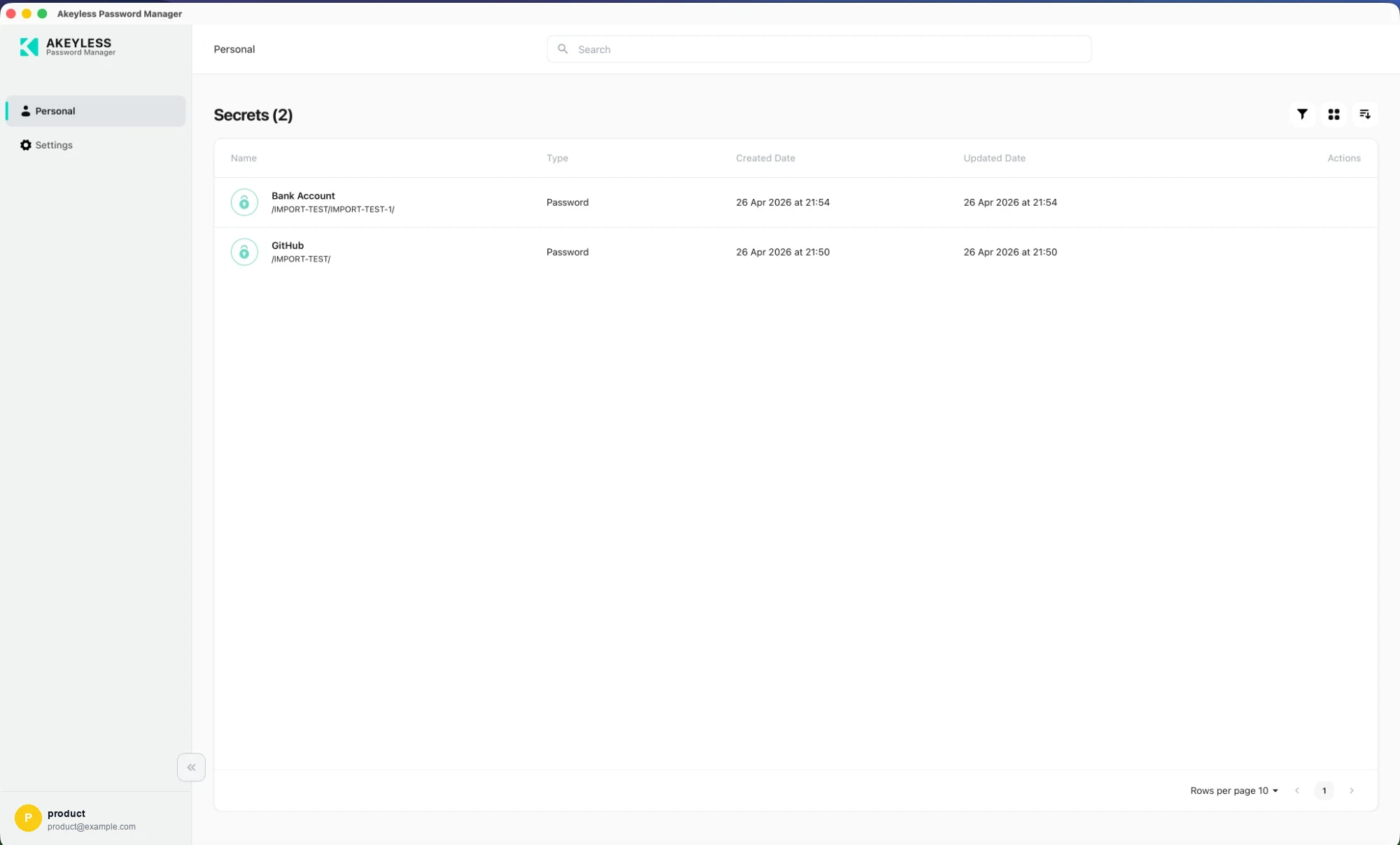Click the product@example.com account email

(92, 827)
